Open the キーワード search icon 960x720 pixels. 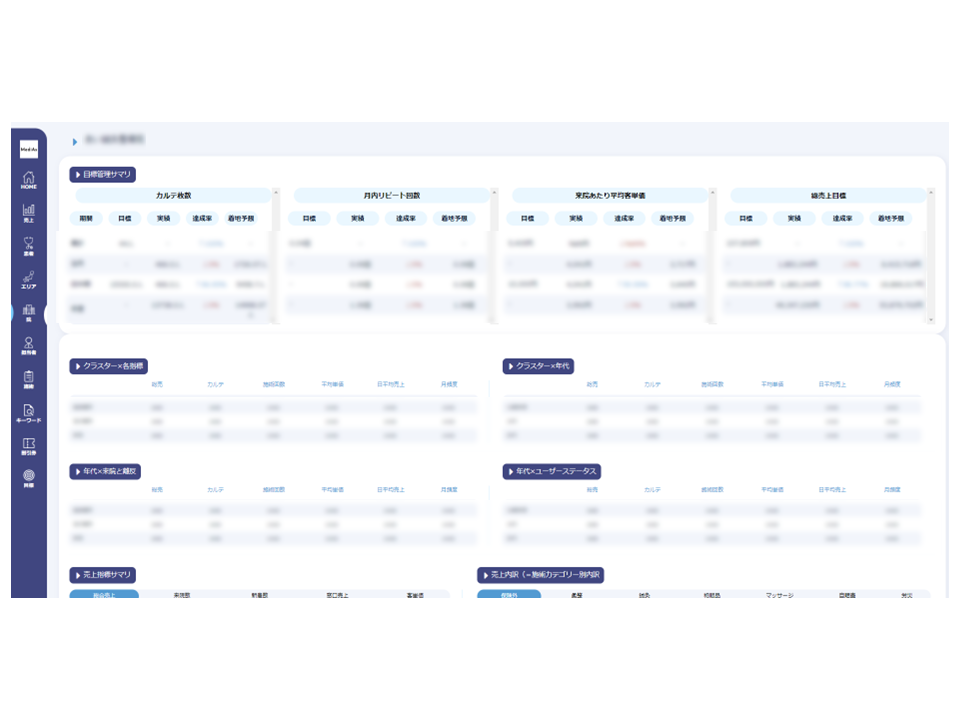point(28,412)
